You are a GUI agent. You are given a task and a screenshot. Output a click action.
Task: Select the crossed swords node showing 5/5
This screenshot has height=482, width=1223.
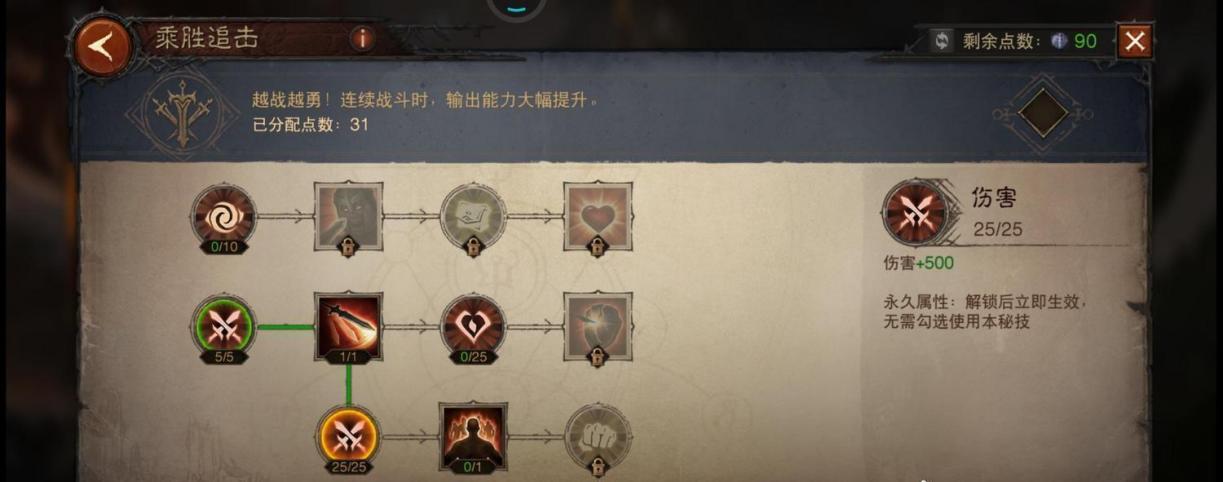pyautogui.click(x=224, y=327)
